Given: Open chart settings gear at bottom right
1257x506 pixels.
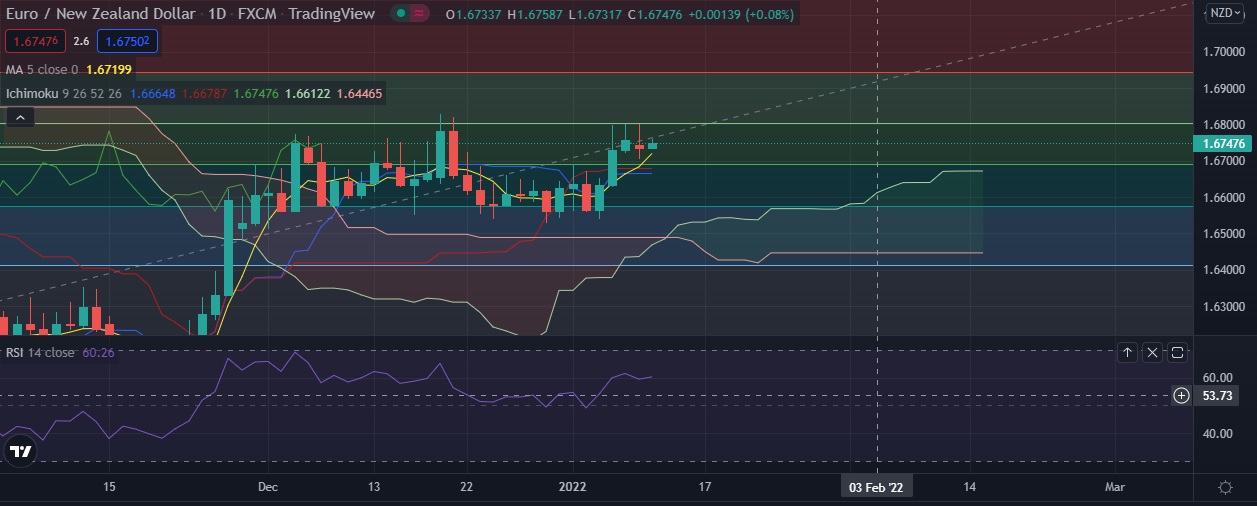Looking at the screenshot, I should click(x=1225, y=487).
